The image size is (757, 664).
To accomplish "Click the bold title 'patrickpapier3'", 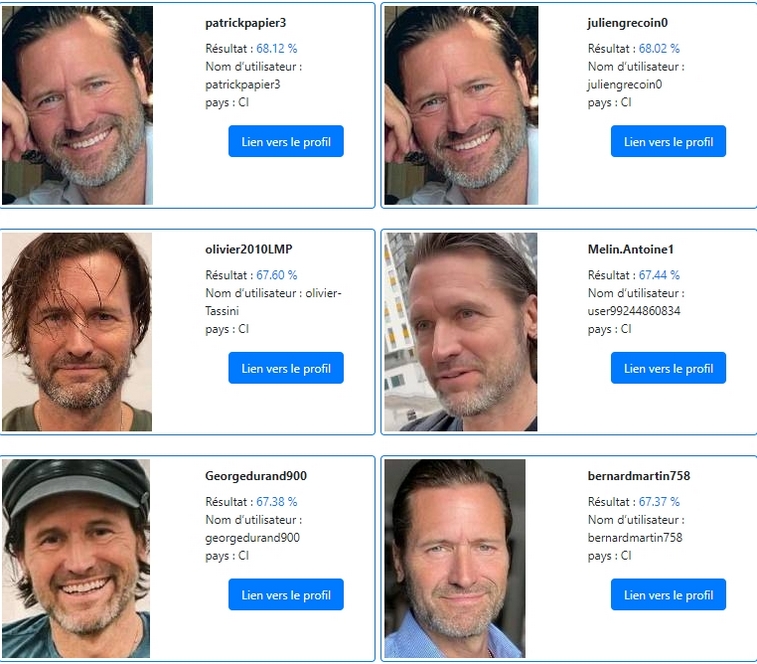I will 245,22.
